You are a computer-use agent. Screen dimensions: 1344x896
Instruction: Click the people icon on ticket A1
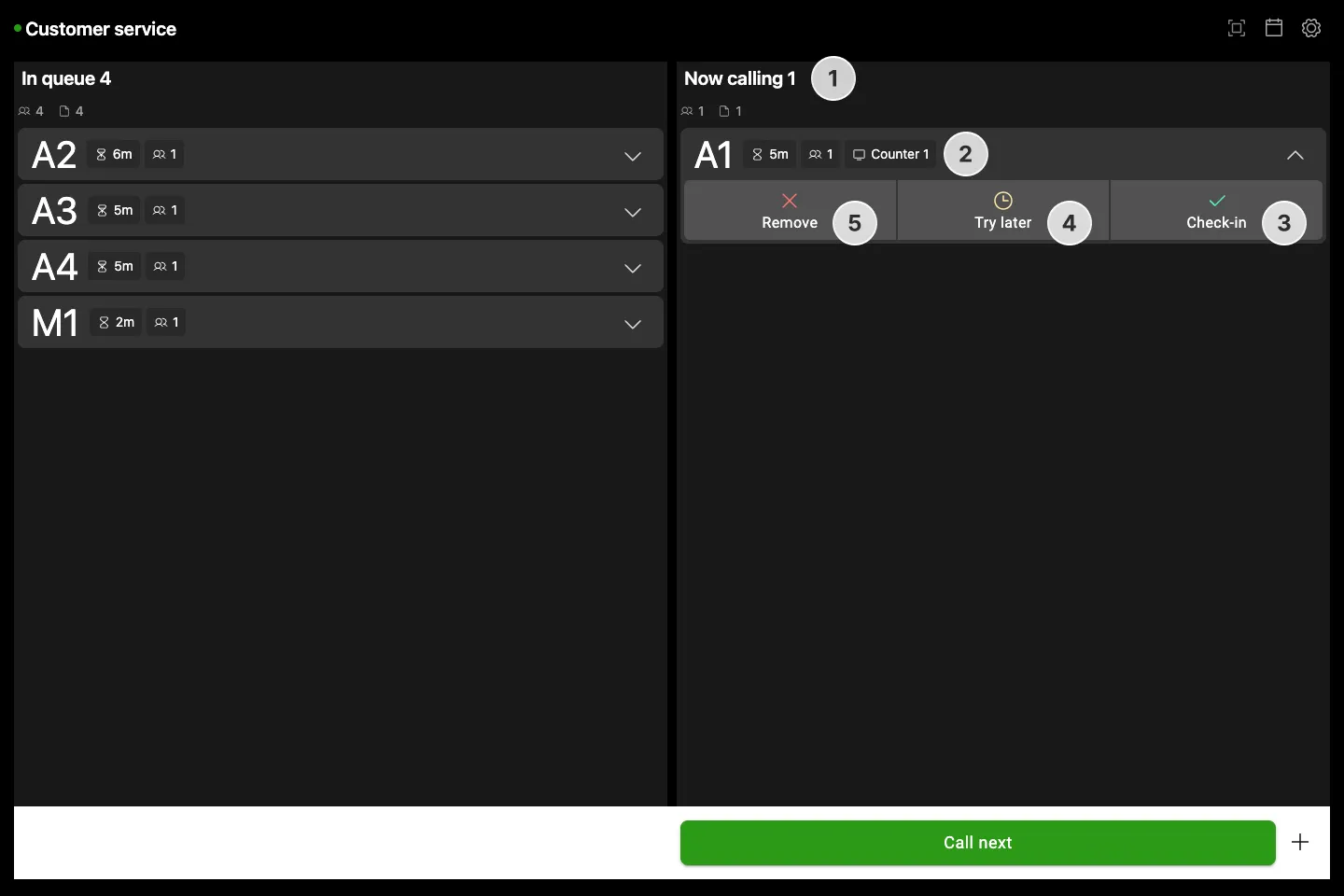(x=816, y=155)
